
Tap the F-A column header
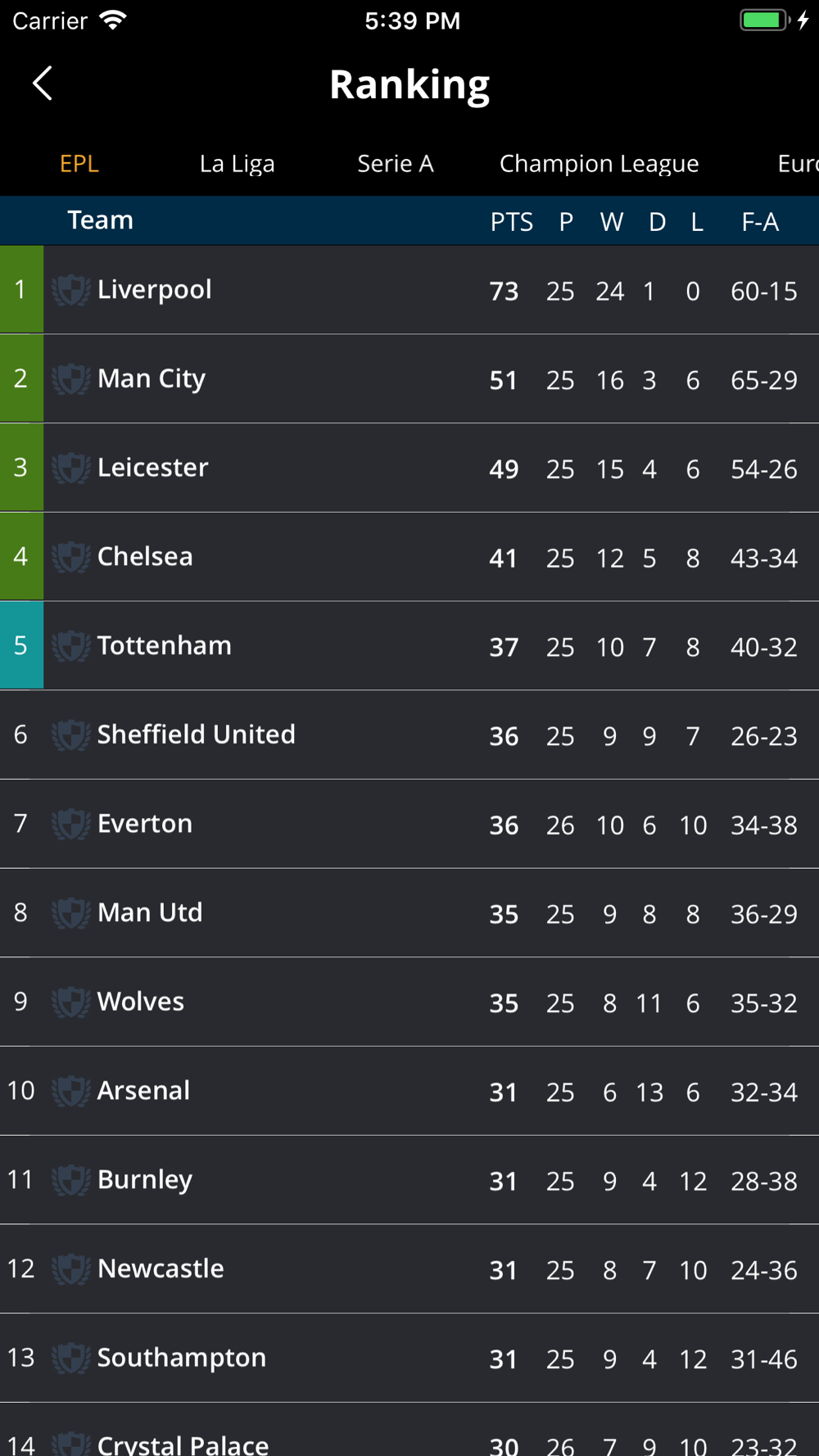point(760,222)
